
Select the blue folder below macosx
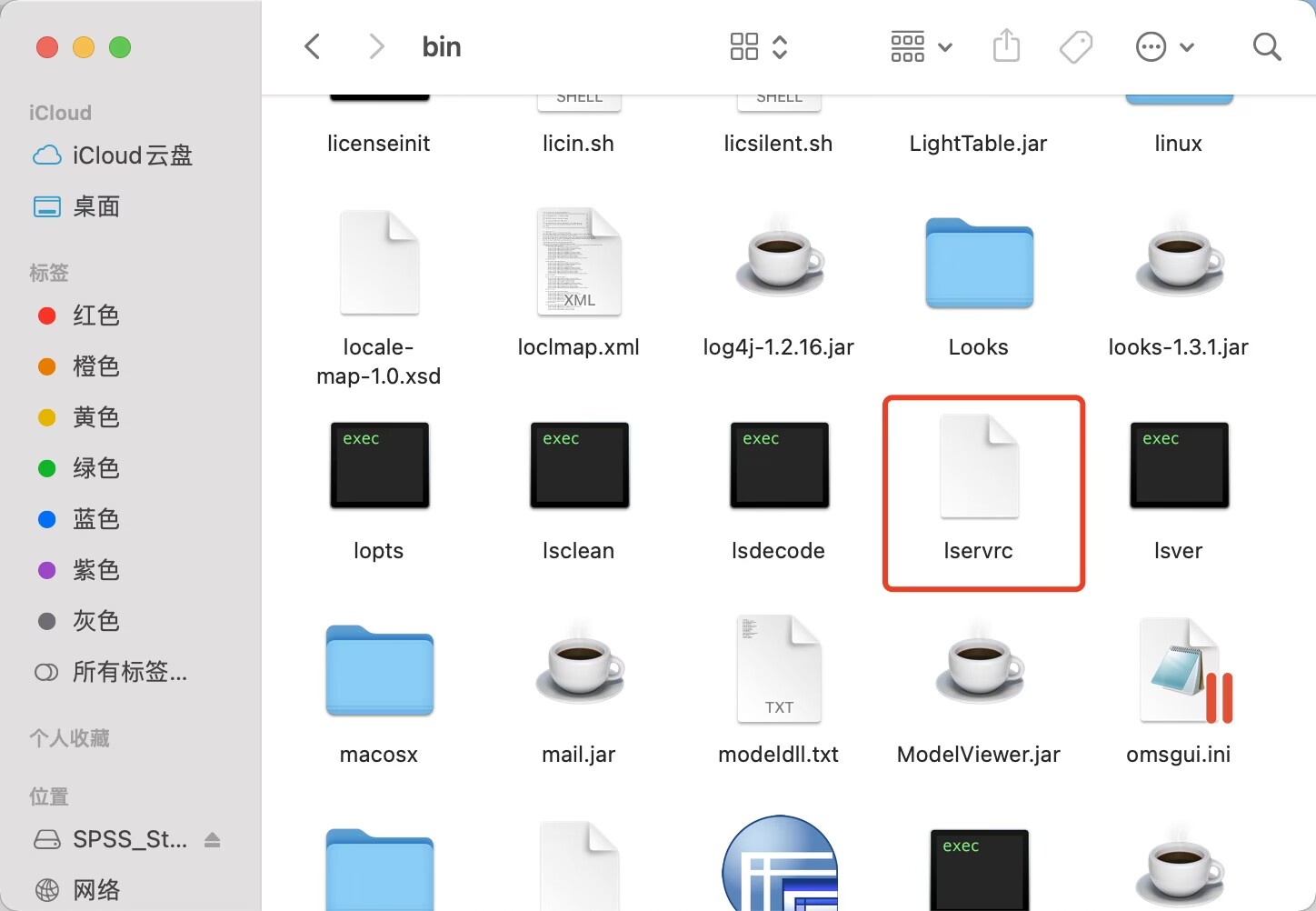[x=379, y=869]
